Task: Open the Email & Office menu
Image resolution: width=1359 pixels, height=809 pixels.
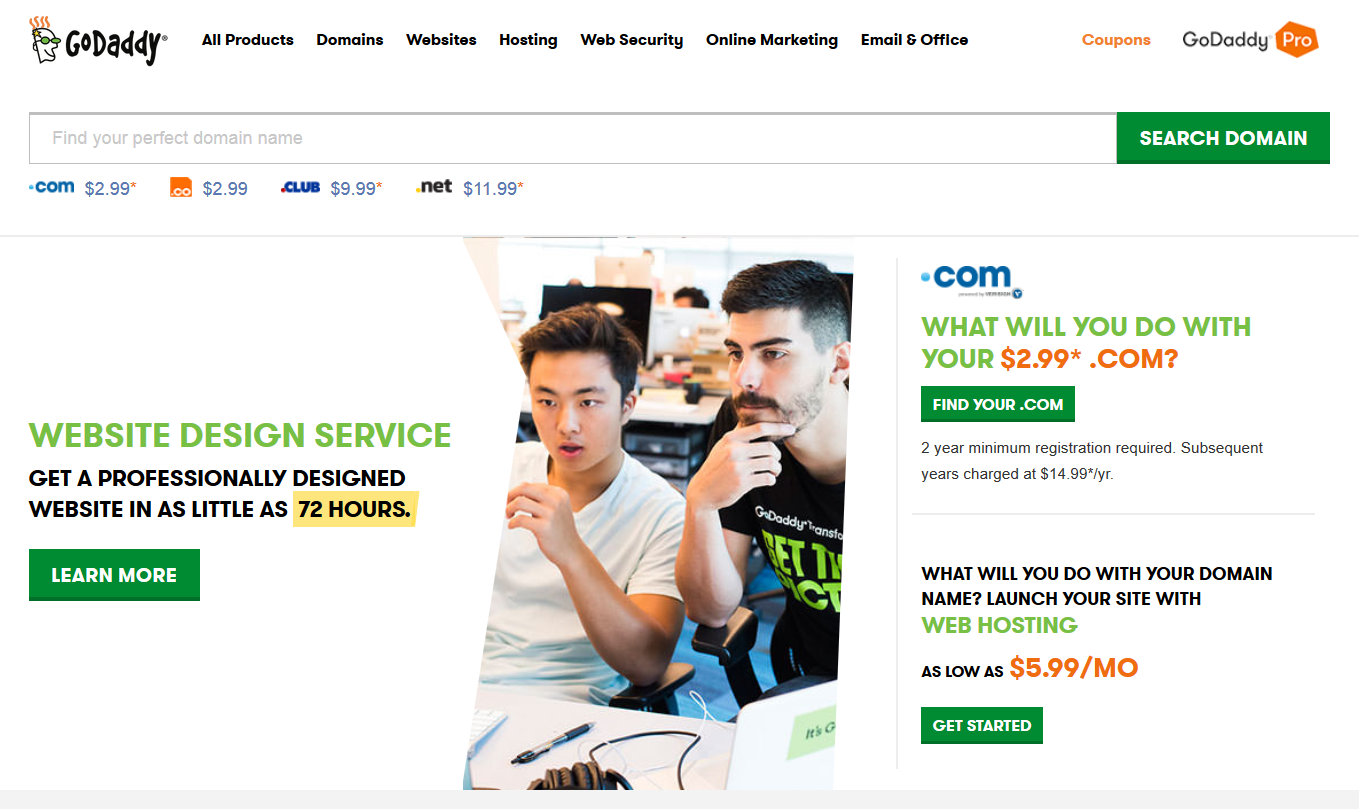Action: [x=915, y=40]
